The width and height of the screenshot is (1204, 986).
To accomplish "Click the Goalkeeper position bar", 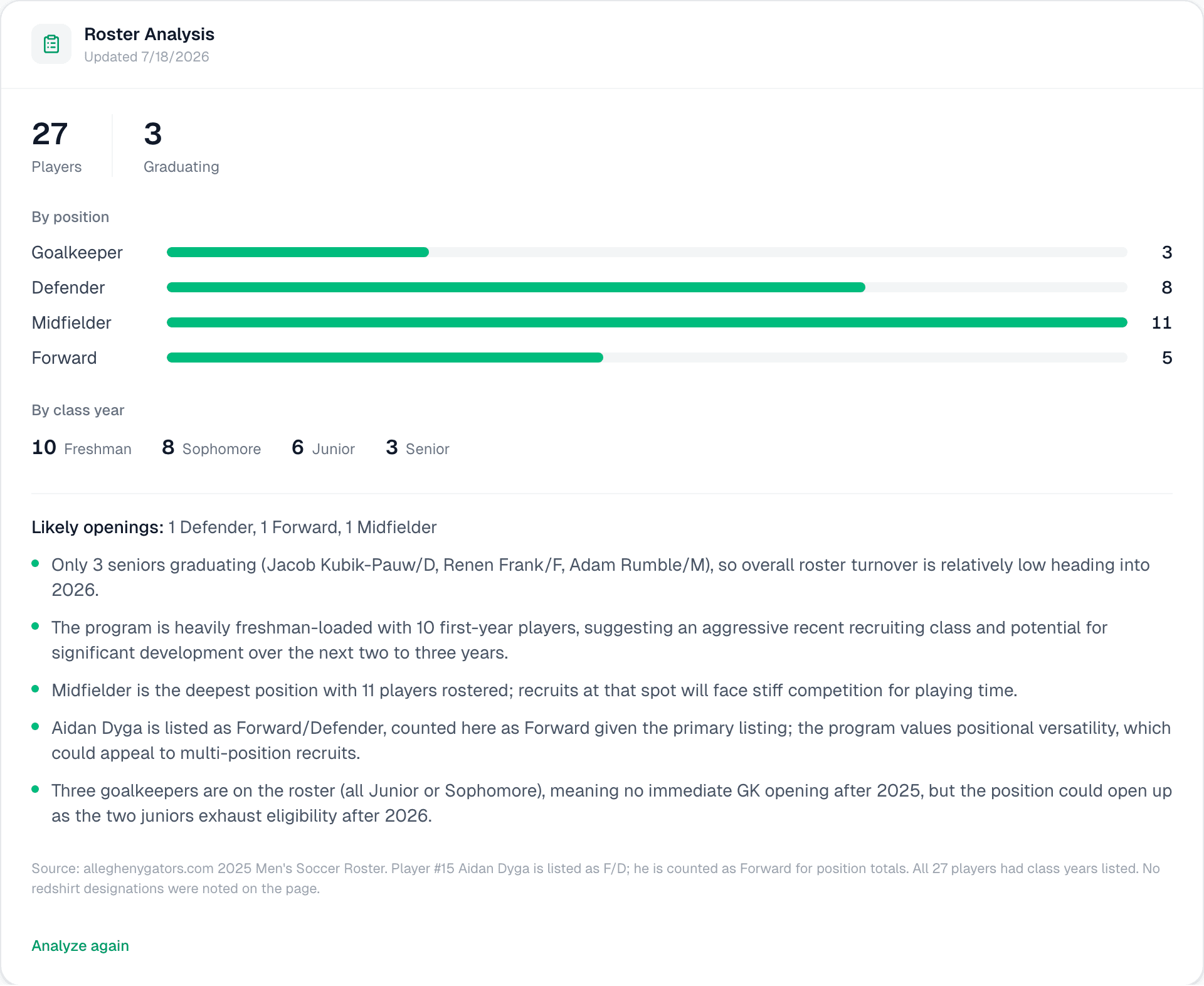I will coord(647,252).
